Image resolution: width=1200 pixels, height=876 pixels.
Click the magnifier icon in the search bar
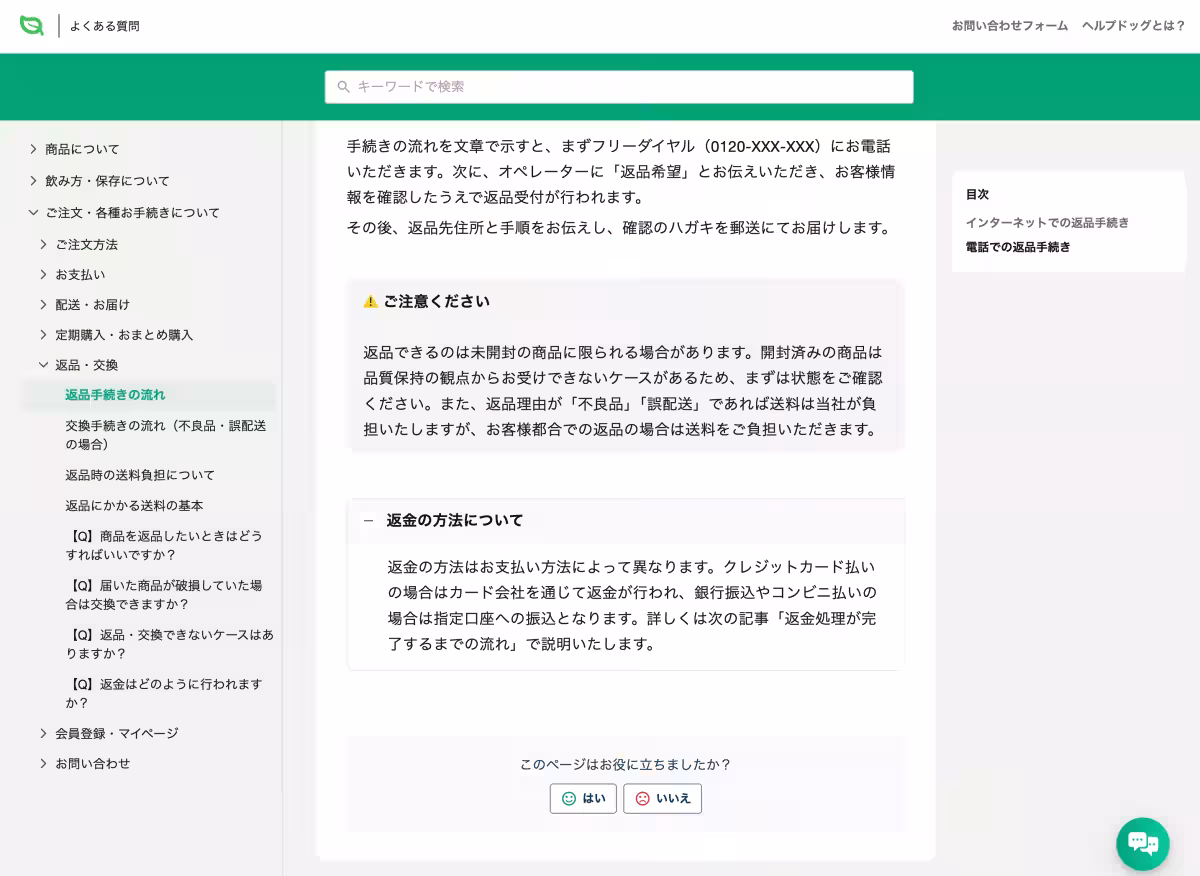click(x=342, y=87)
